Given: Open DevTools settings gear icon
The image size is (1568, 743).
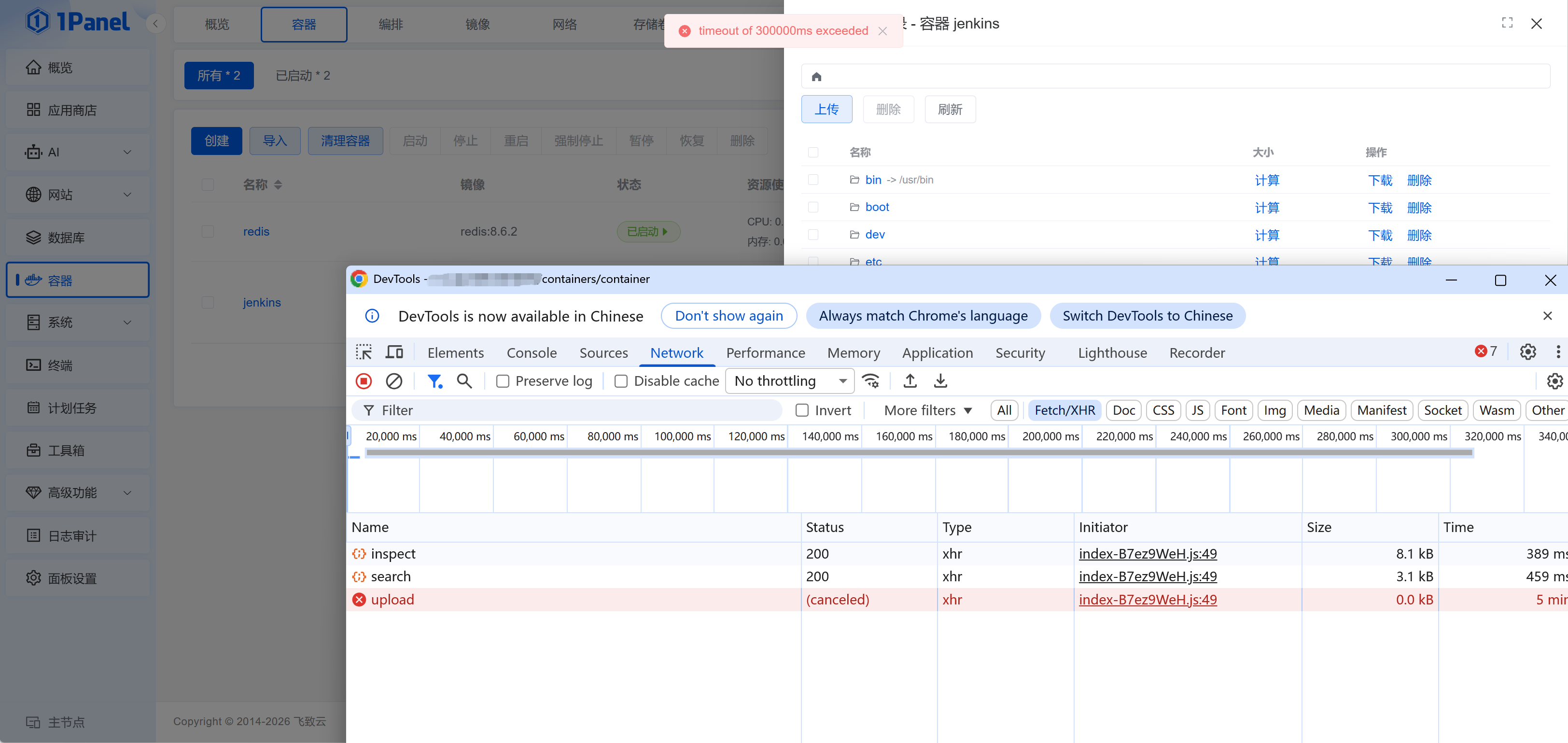Looking at the screenshot, I should click(1527, 352).
